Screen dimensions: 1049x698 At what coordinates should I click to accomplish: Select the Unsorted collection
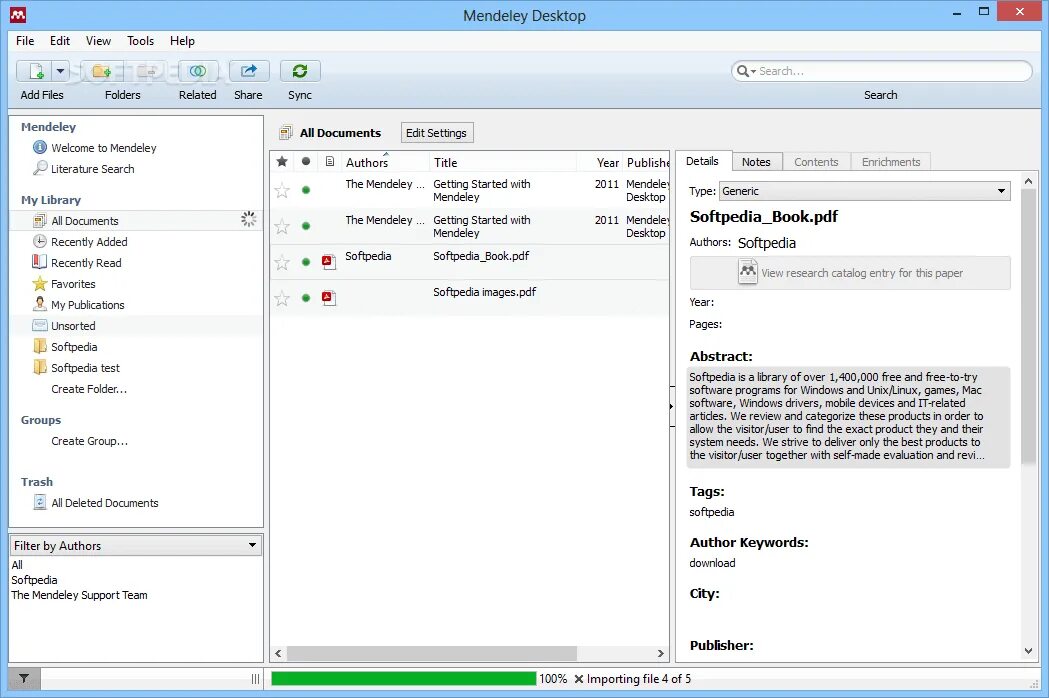pos(73,326)
